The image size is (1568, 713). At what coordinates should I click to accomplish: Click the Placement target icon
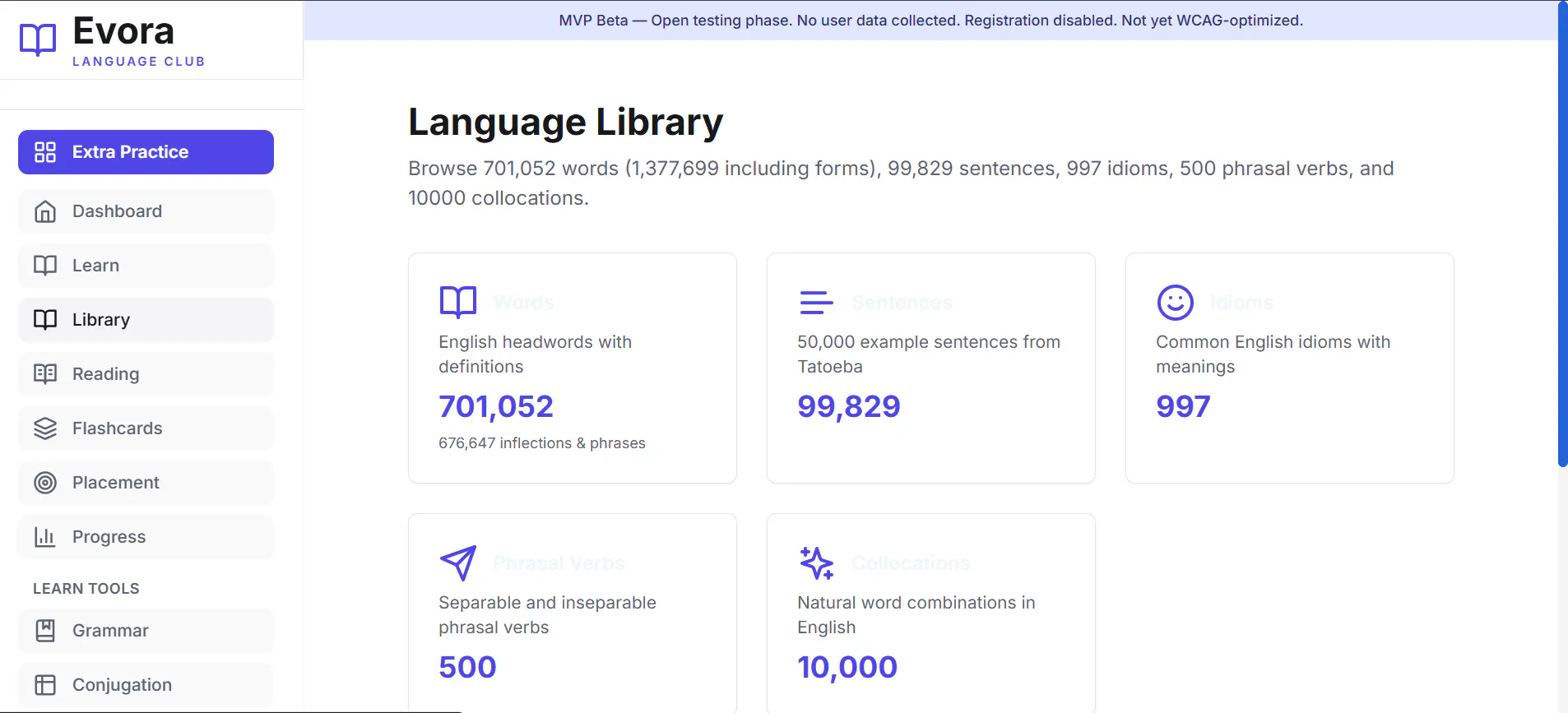45,483
